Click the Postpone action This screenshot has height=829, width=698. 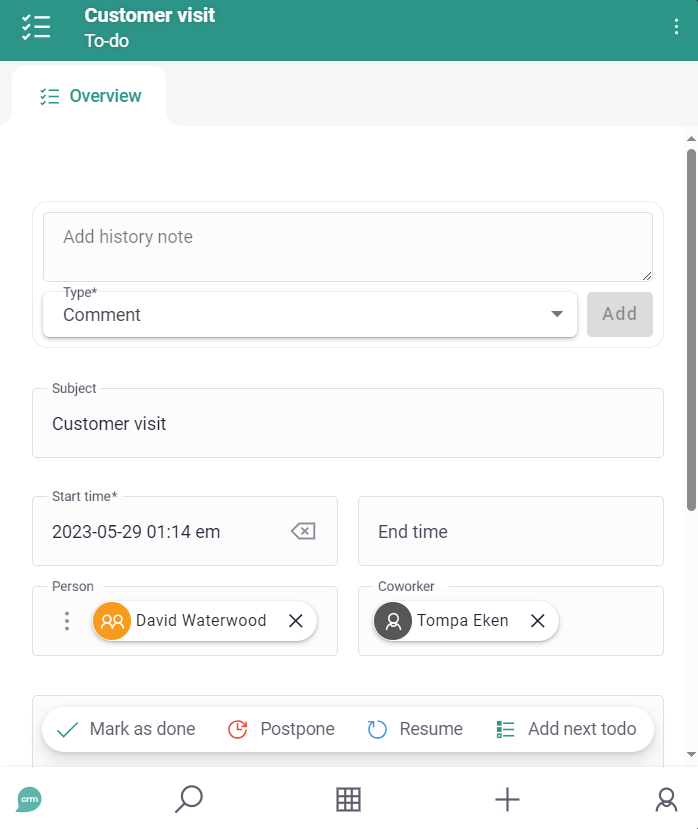[x=281, y=729]
